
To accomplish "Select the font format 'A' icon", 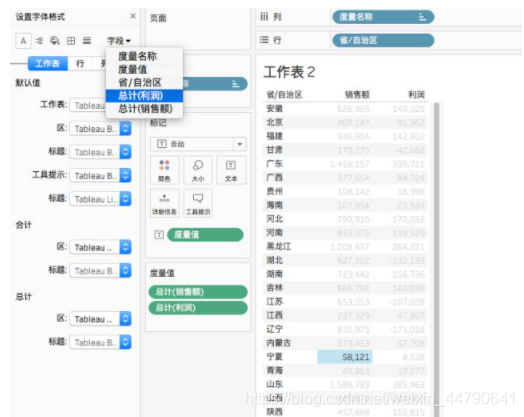I will point(23,41).
